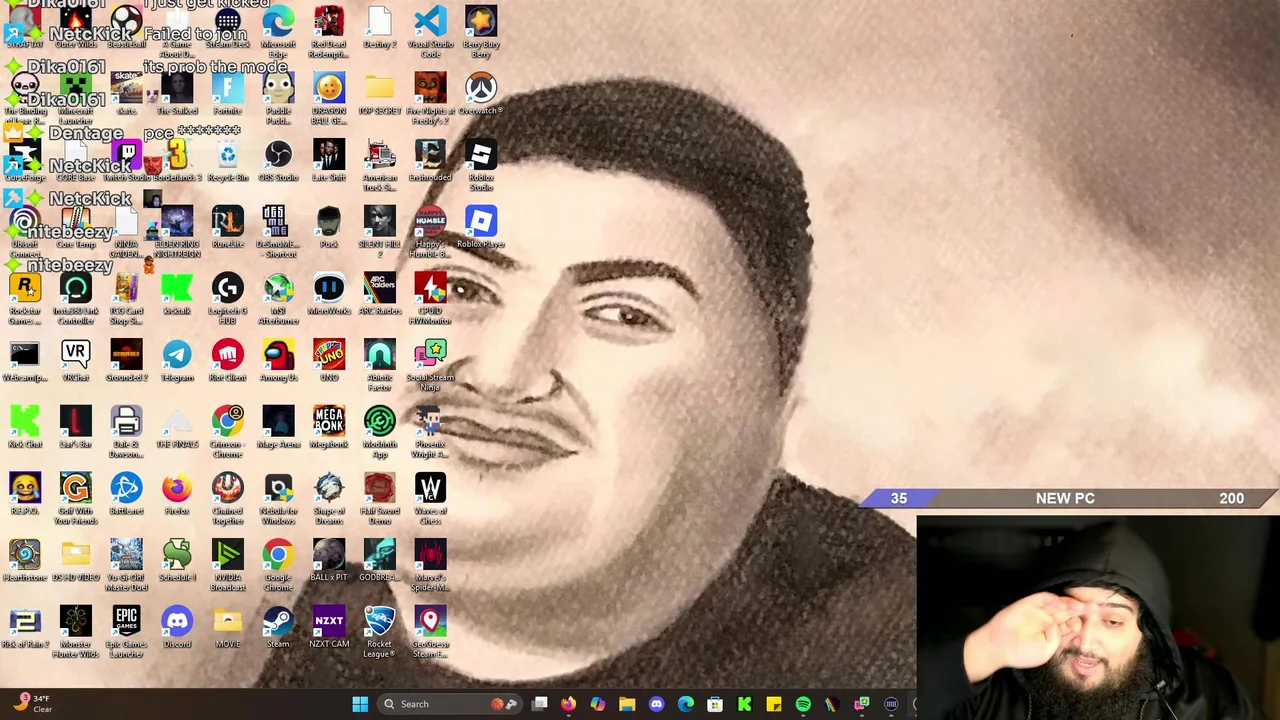Open the RuneLite desktop shortcut

click(227, 228)
